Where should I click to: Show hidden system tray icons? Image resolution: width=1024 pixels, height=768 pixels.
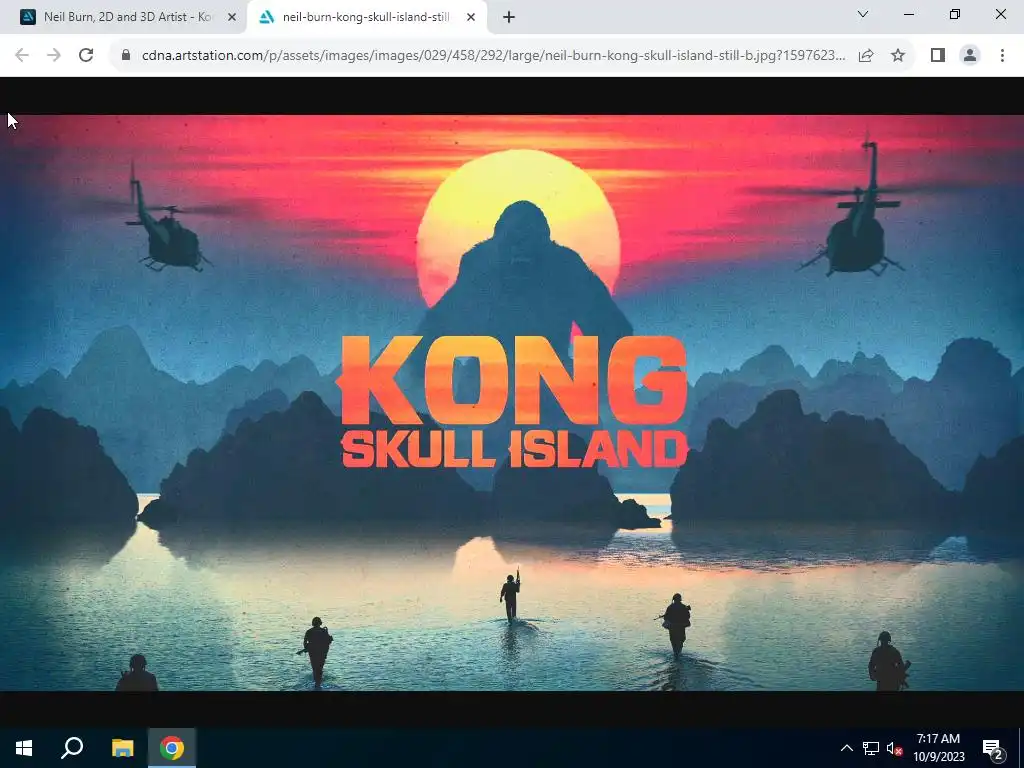pyautogui.click(x=846, y=748)
